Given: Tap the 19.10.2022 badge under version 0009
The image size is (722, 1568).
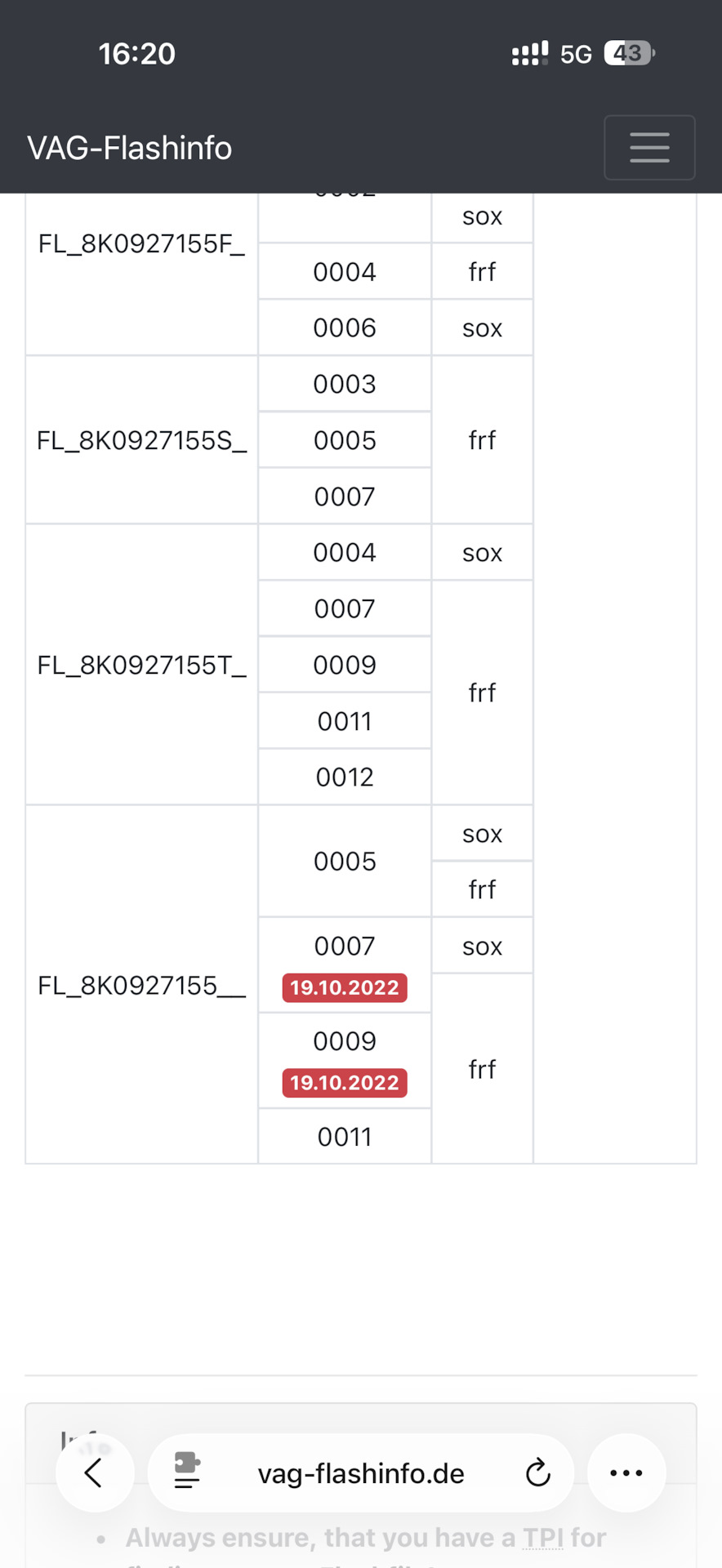Looking at the screenshot, I should coord(345,1083).
